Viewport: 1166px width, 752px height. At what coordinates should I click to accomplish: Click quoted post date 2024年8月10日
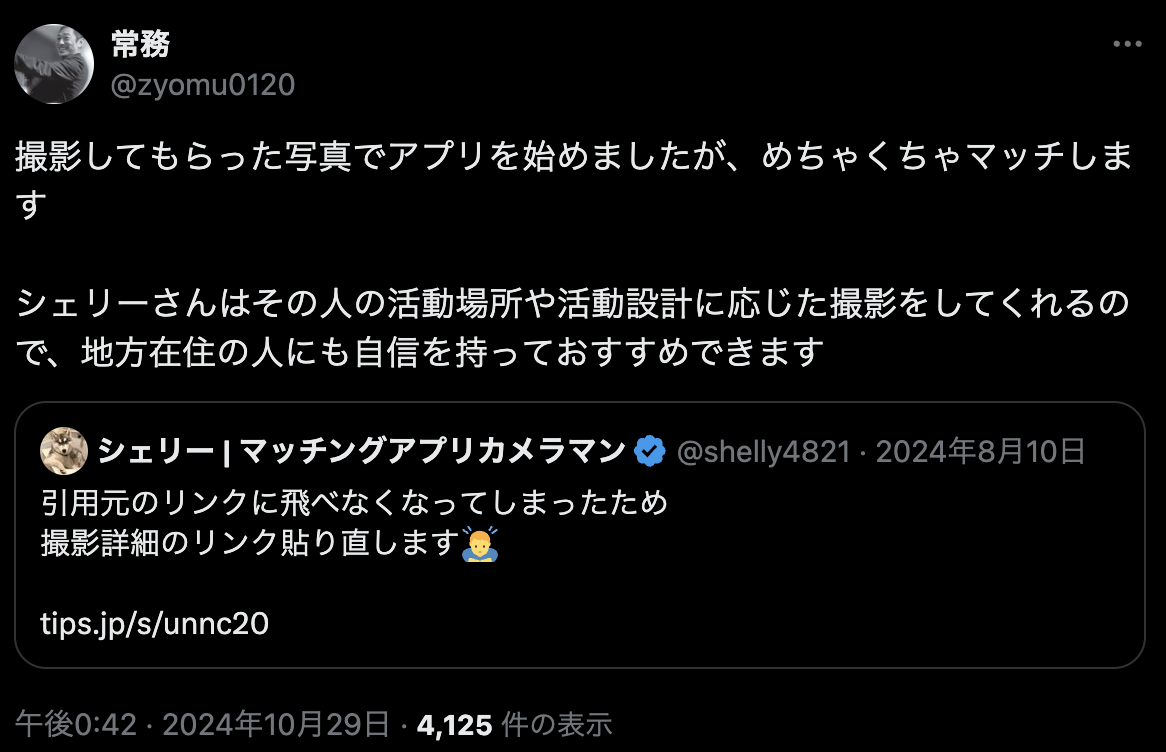tap(981, 451)
